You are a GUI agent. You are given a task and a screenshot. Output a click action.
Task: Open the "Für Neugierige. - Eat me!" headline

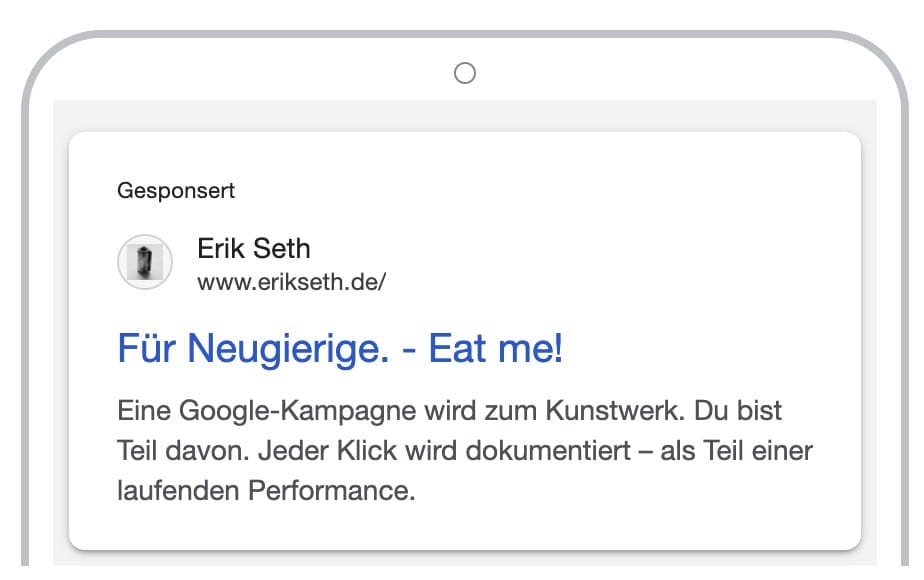(x=340, y=349)
